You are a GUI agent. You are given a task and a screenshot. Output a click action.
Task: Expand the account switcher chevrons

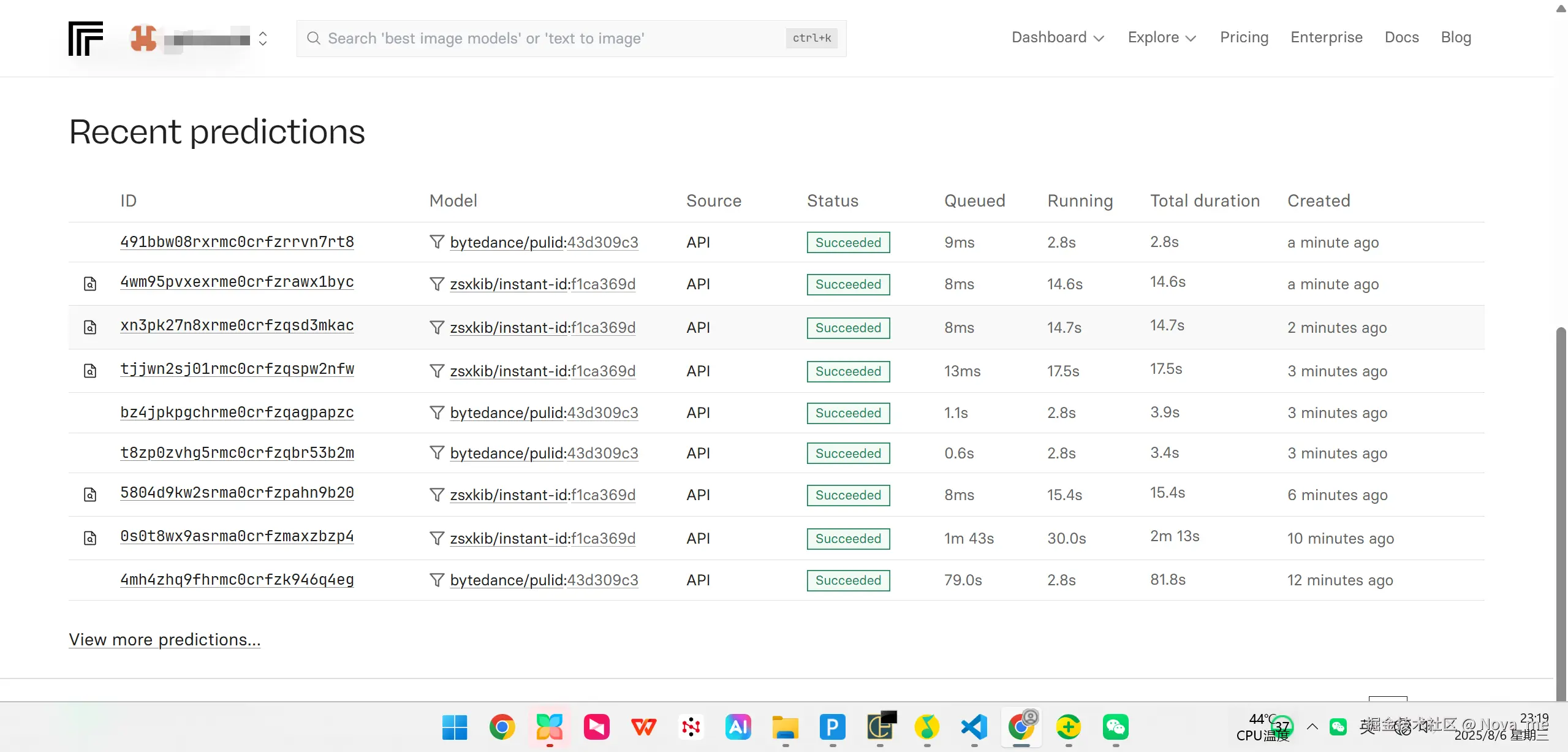(x=263, y=39)
